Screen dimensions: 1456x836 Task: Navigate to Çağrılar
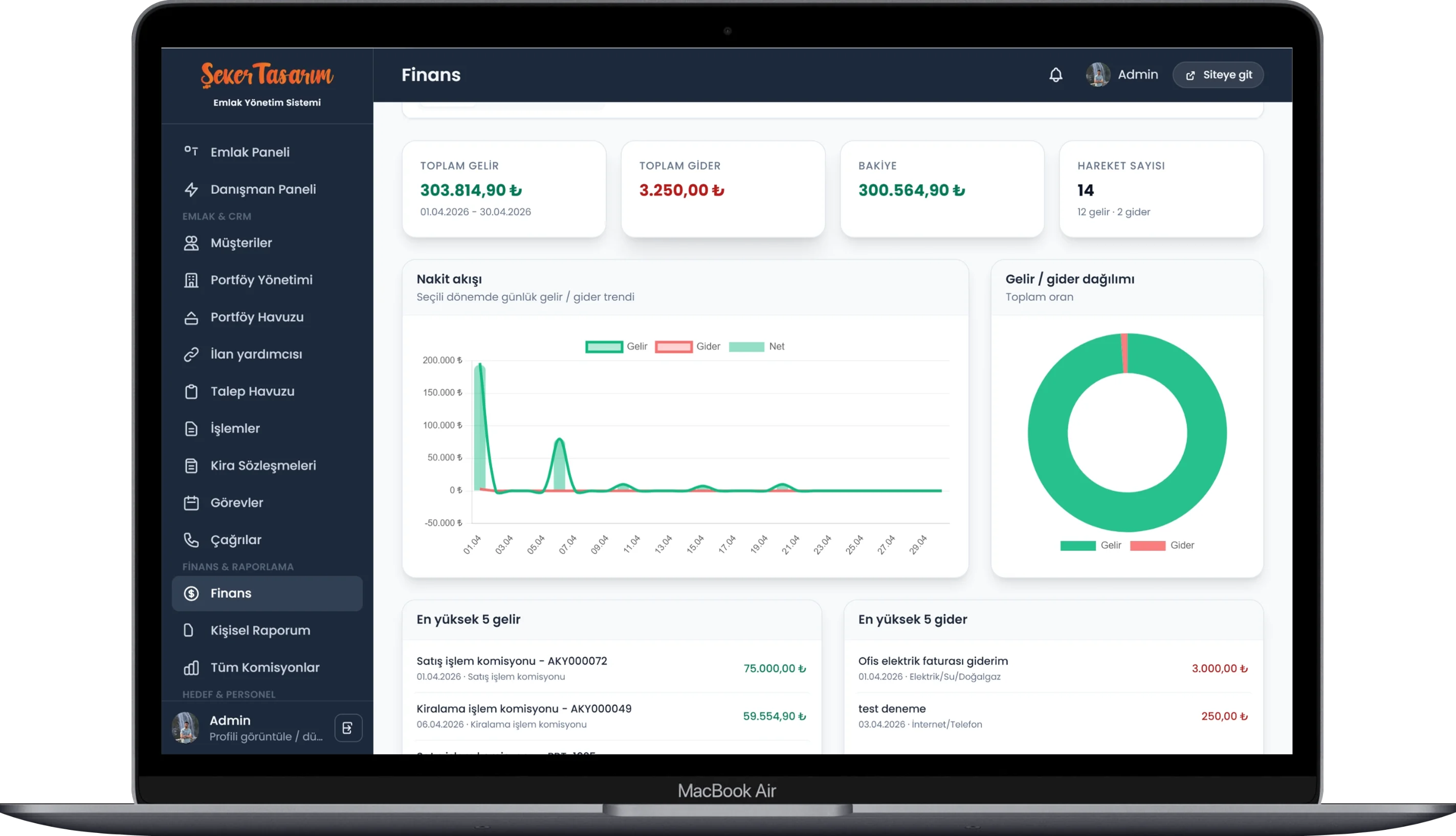coord(267,540)
